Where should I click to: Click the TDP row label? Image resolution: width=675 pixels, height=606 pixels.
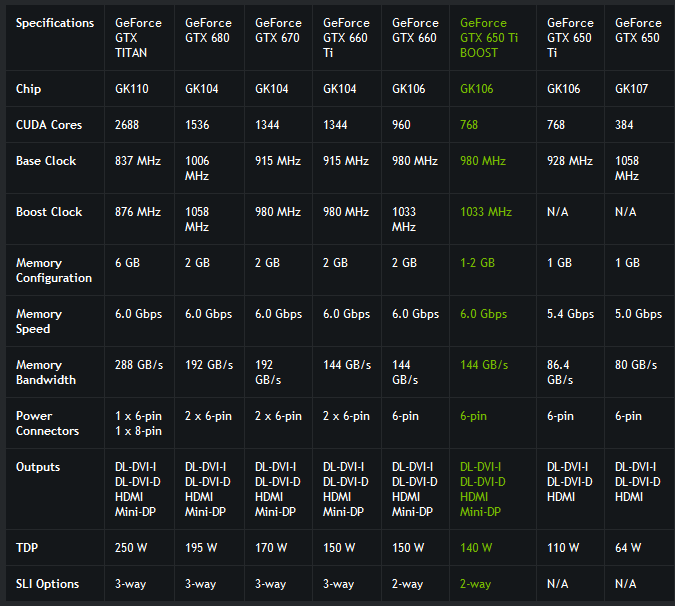[27, 547]
